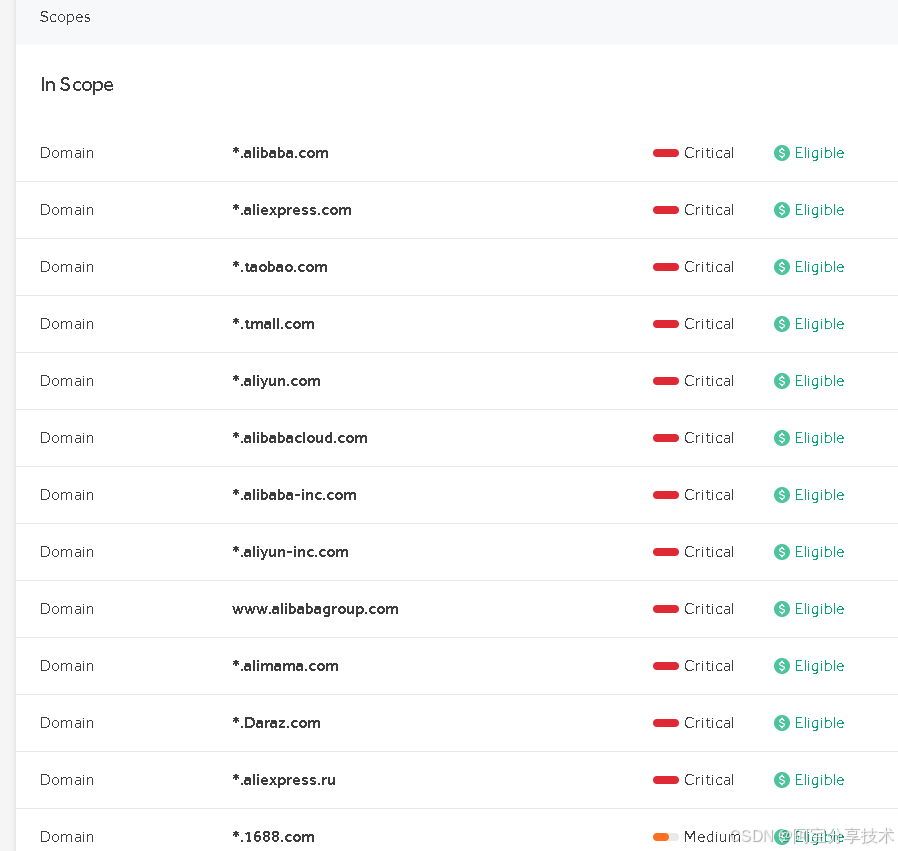898x851 pixels.
Task: Click the dollar bounty icon for www.alibabagroup.com
Action: pos(781,609)
